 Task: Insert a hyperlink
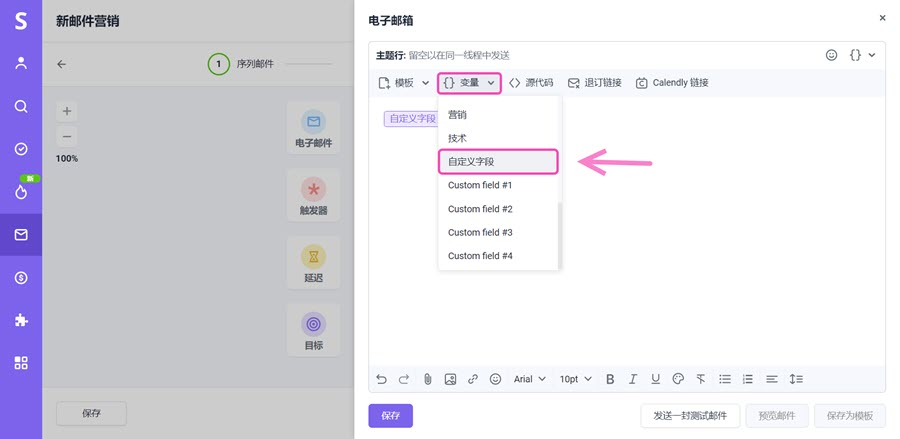pyautogui.click(x=473, y=379)
